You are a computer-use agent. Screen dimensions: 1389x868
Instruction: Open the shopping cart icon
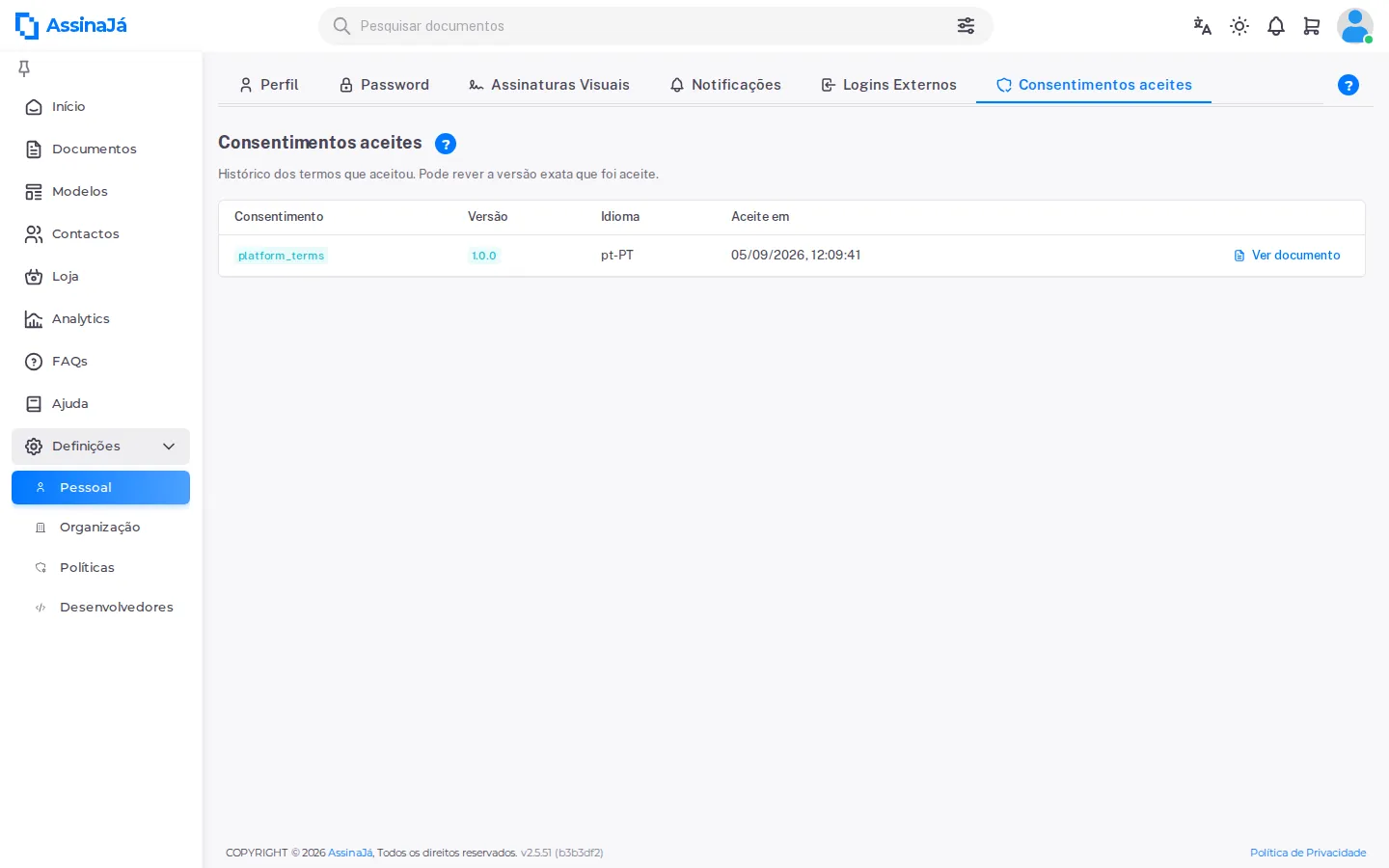1312,26
